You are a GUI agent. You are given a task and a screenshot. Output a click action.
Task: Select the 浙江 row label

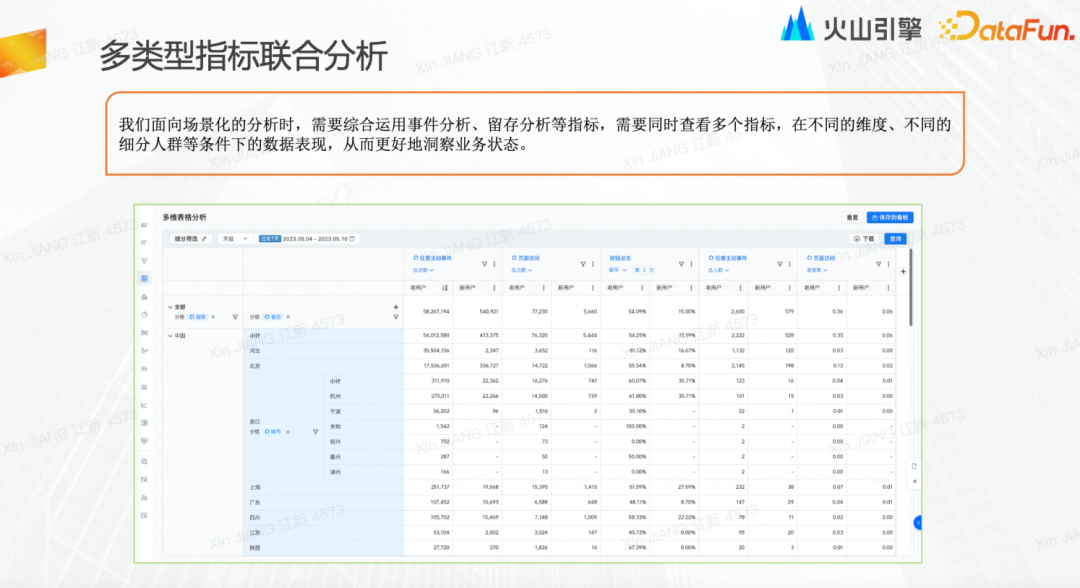pos(255,421)
